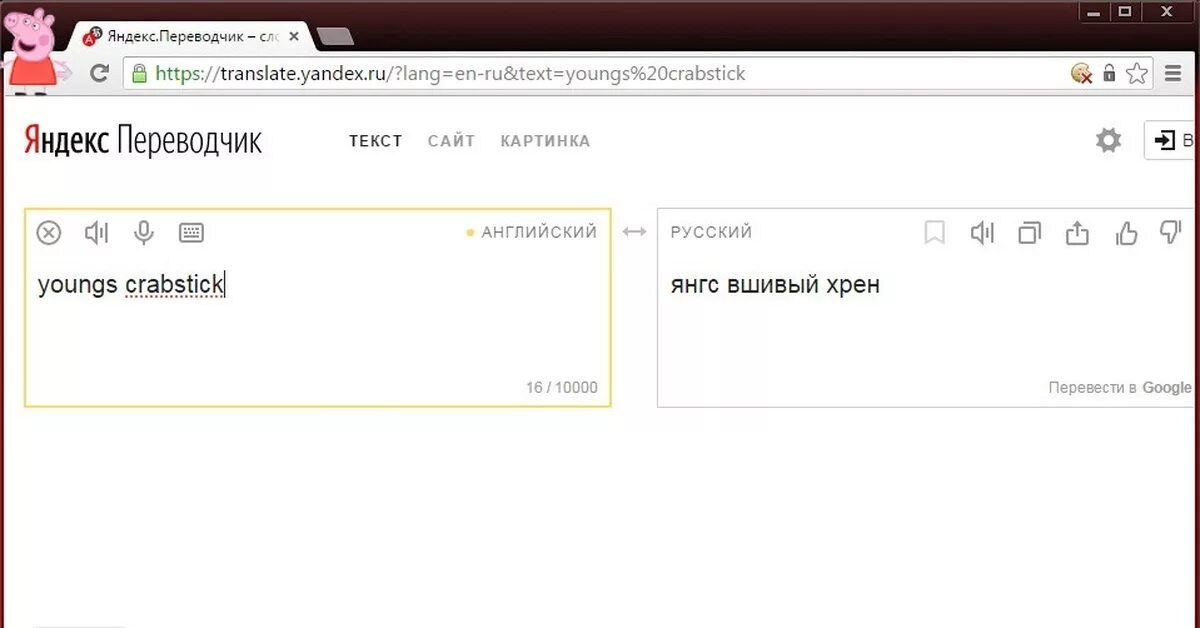The height and width of the screenshot is (628, 1200).
Task: Rate the translation thumbs up
Action: (x=1126, y=233)
